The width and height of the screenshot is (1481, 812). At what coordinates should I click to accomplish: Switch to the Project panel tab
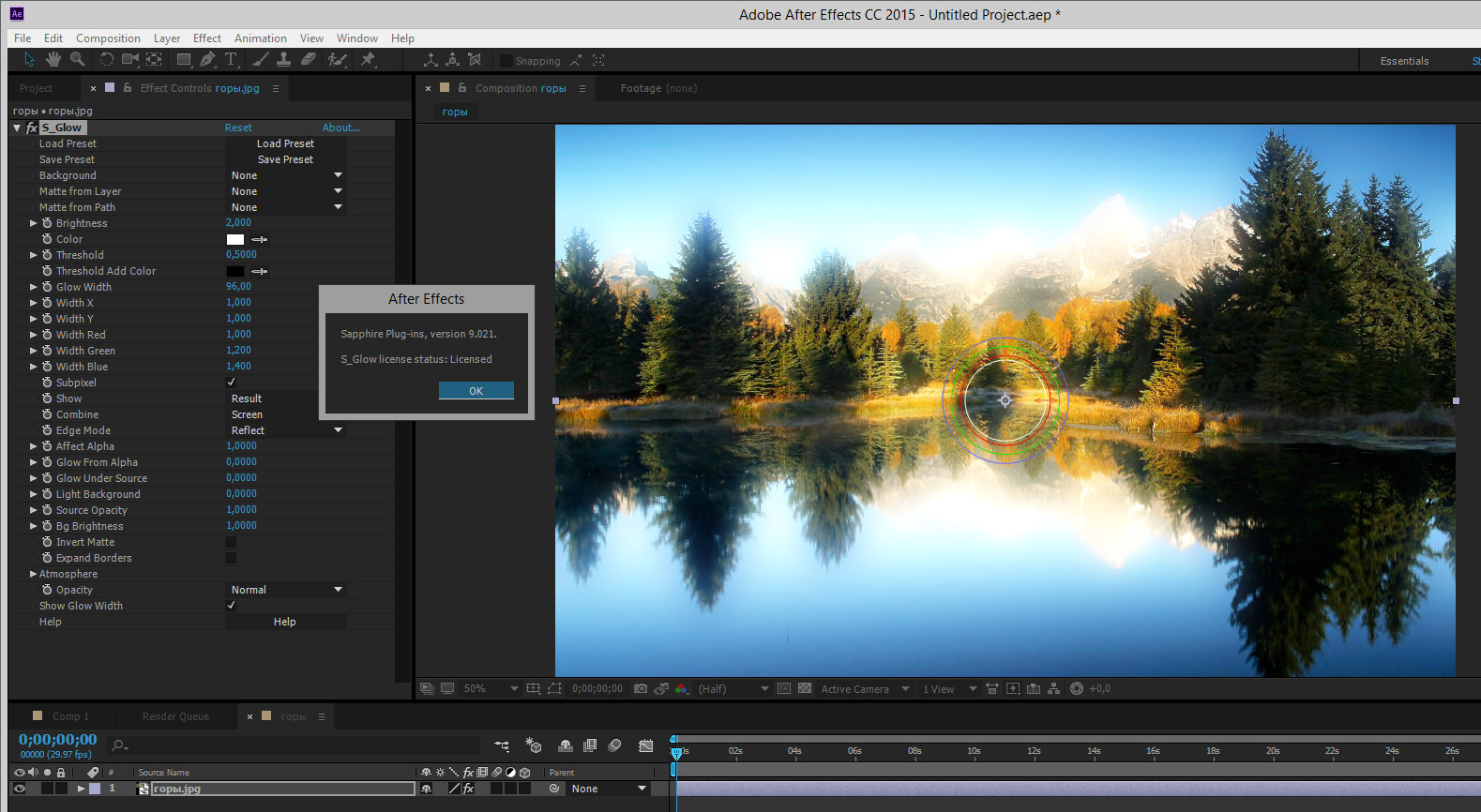click(36, 88)
